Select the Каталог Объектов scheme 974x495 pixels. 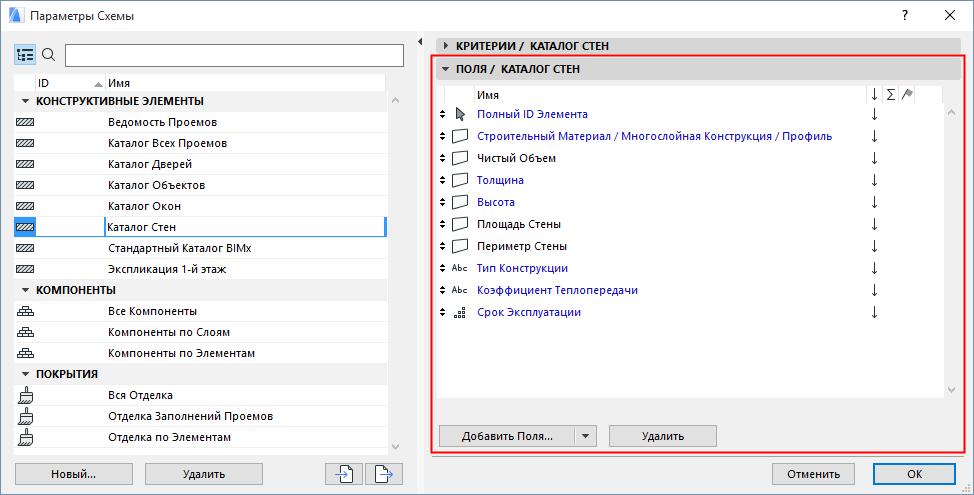tap(200, 185)
